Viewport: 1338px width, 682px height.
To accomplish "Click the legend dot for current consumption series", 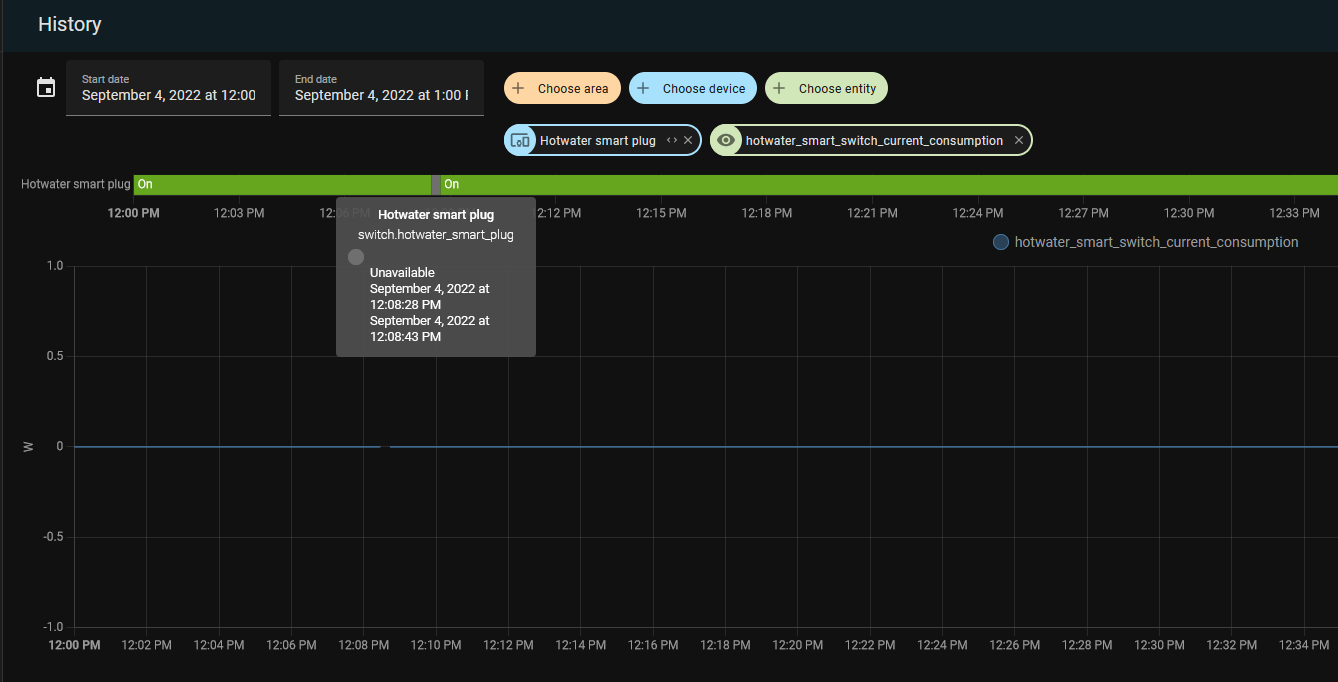I will (x=1000, y=242).
